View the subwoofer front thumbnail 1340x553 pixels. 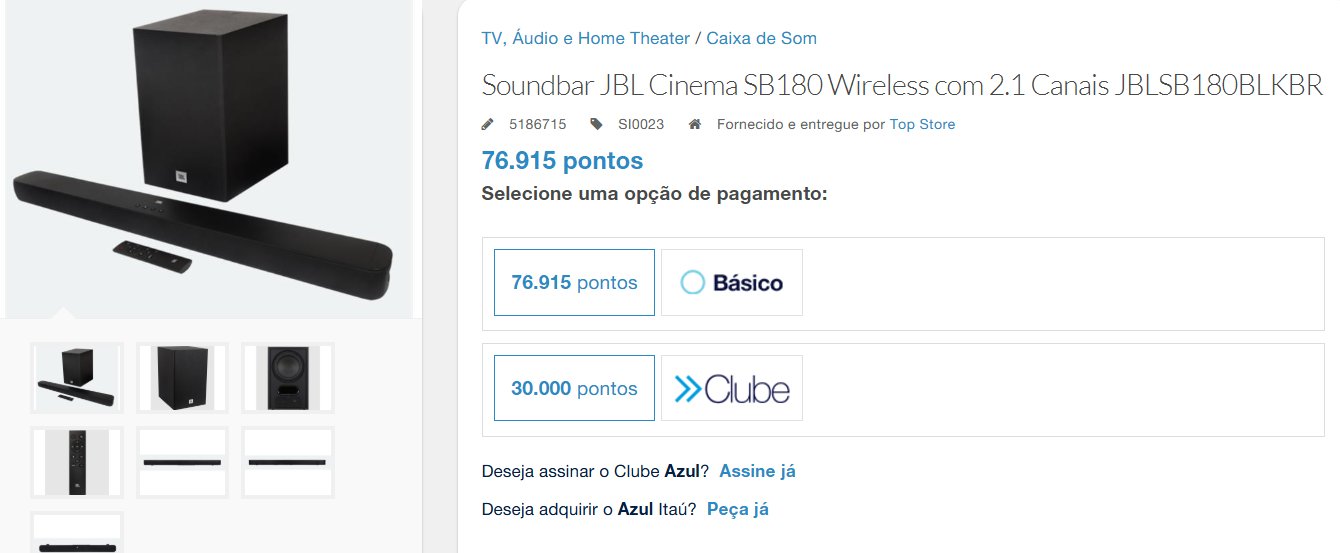point(183,378)
